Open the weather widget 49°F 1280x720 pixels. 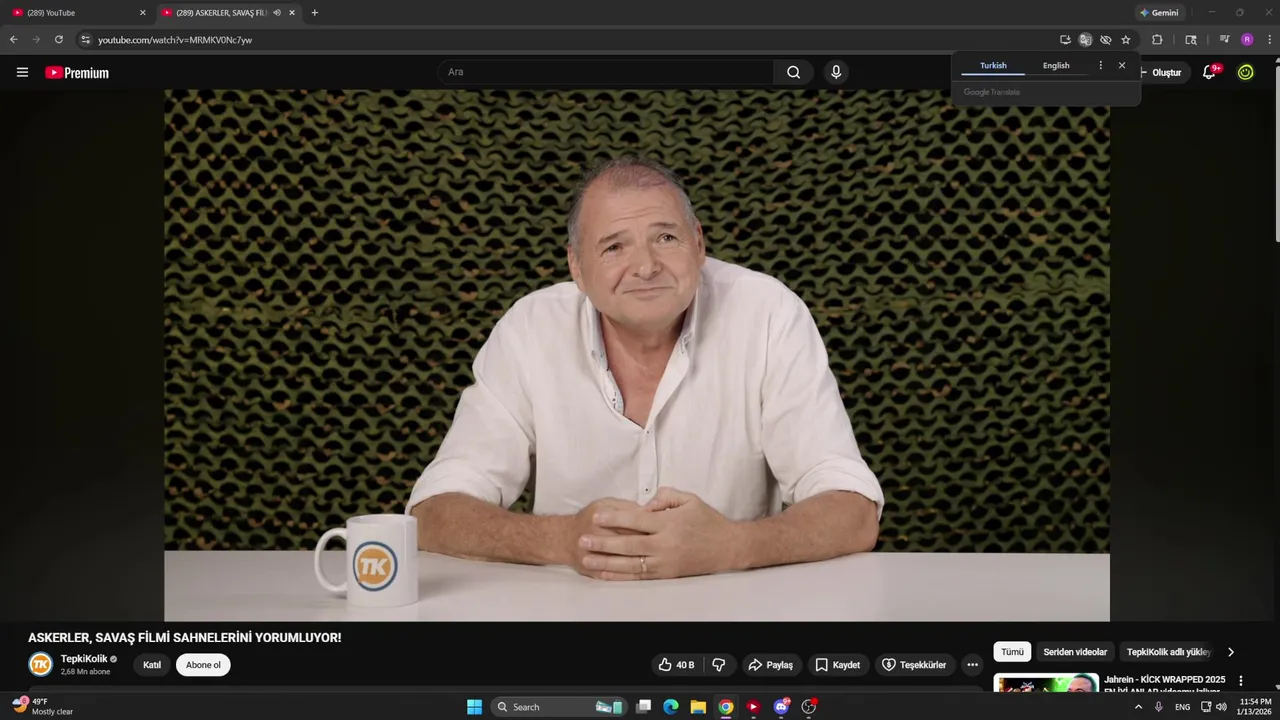pyautogui.click(x=43, y=706)
